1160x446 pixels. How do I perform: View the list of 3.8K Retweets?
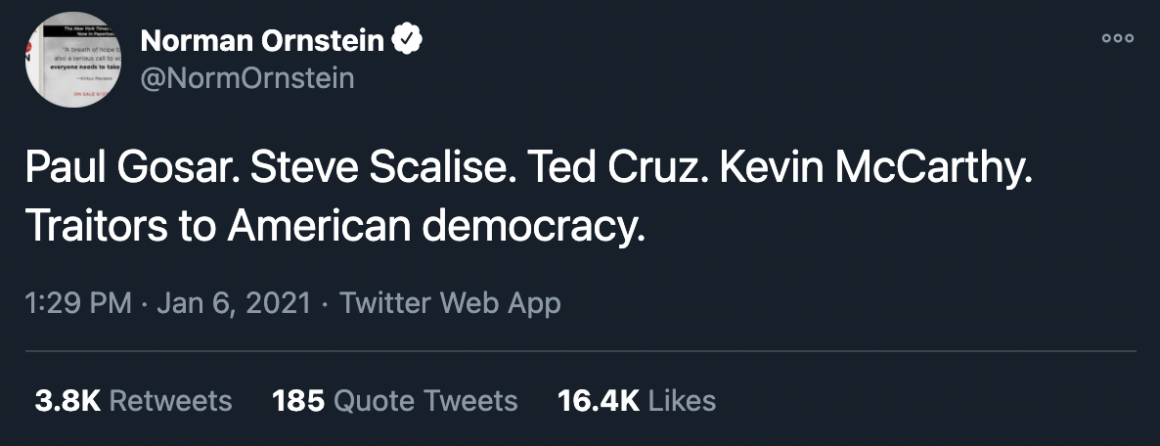pos(132,401)
